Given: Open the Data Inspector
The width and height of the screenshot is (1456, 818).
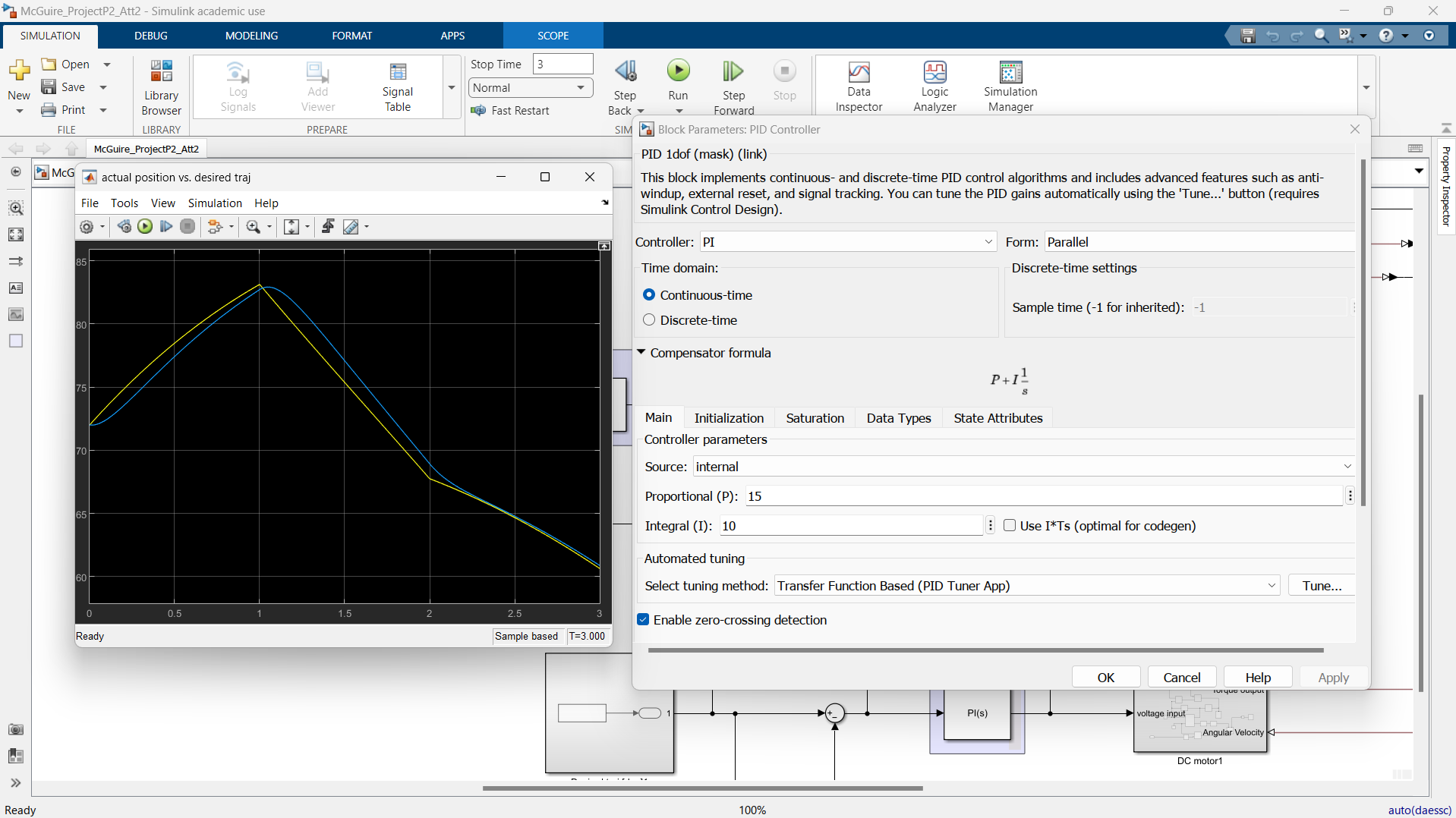Looking at the screenshot, I should pyautogui.click(x=859, y=87).
